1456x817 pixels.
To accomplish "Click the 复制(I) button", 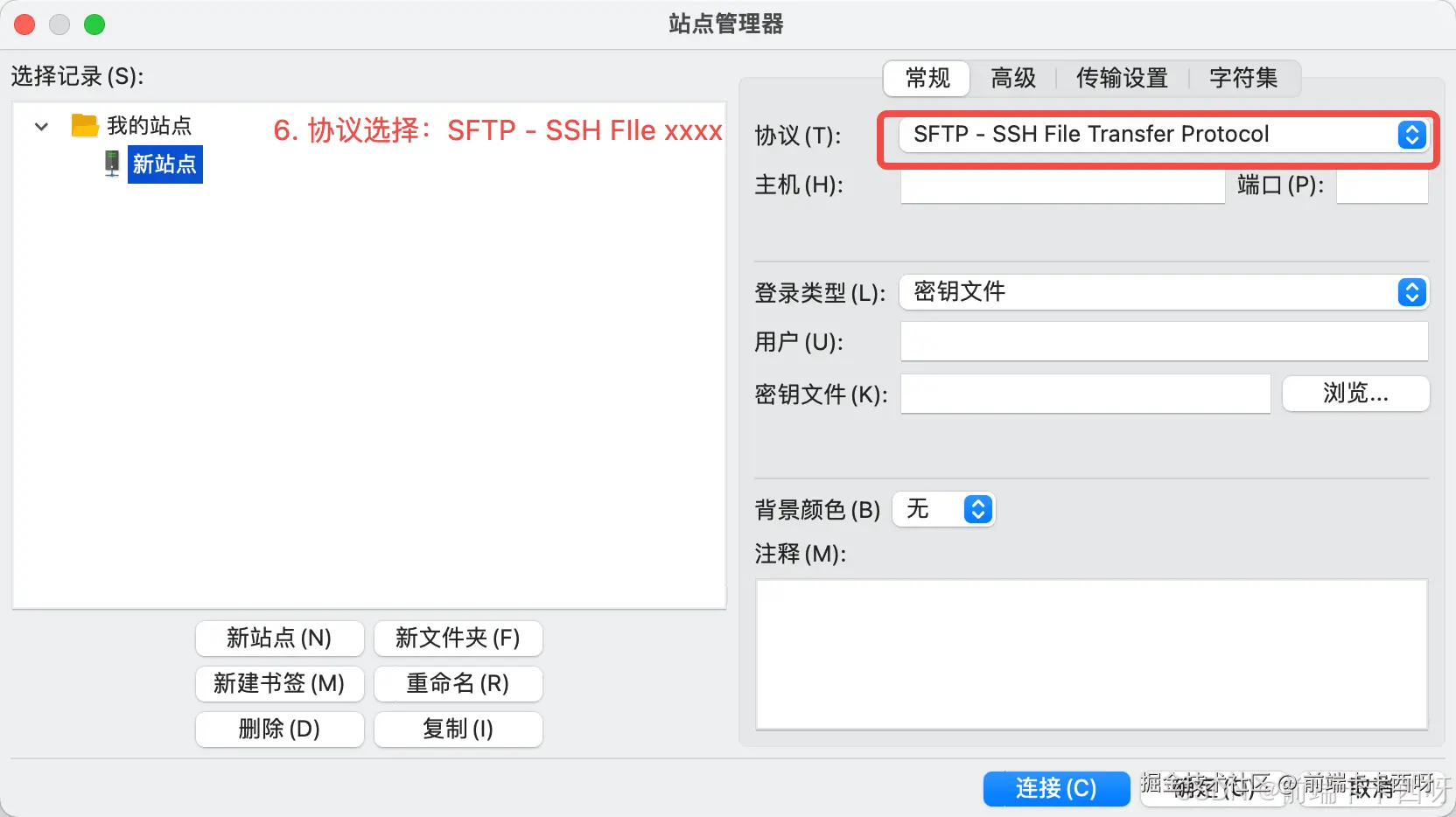I will 458,730.
